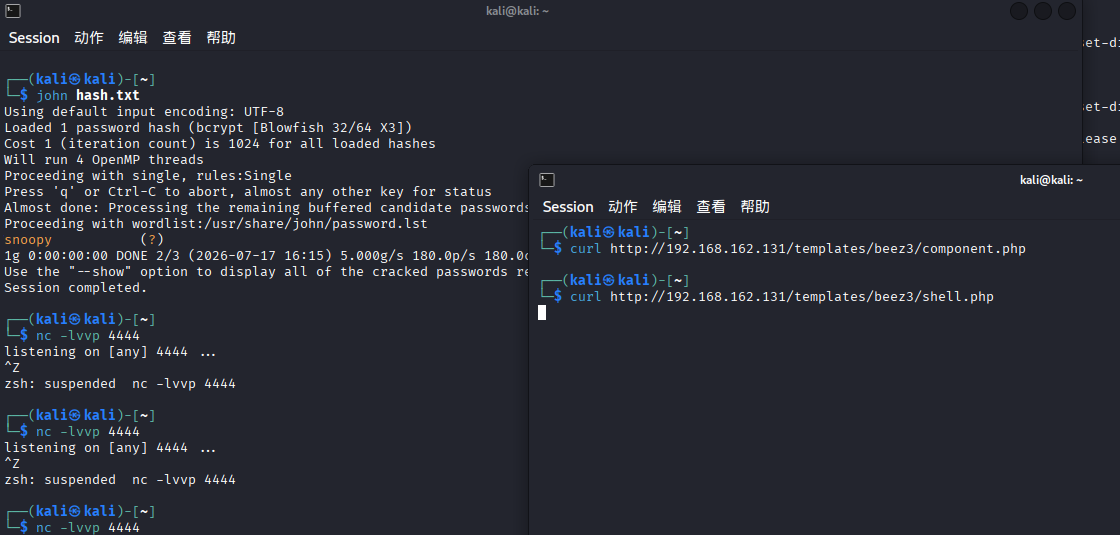Click 'kali@kali: ~' title of back window
The image size is (1120, 535).
click(516, 11)
